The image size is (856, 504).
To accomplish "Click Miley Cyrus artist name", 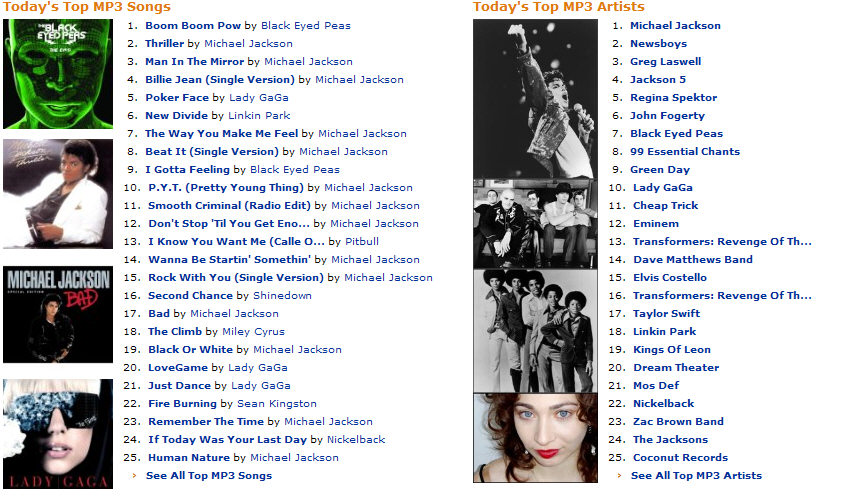I will [x=253, y=332].
